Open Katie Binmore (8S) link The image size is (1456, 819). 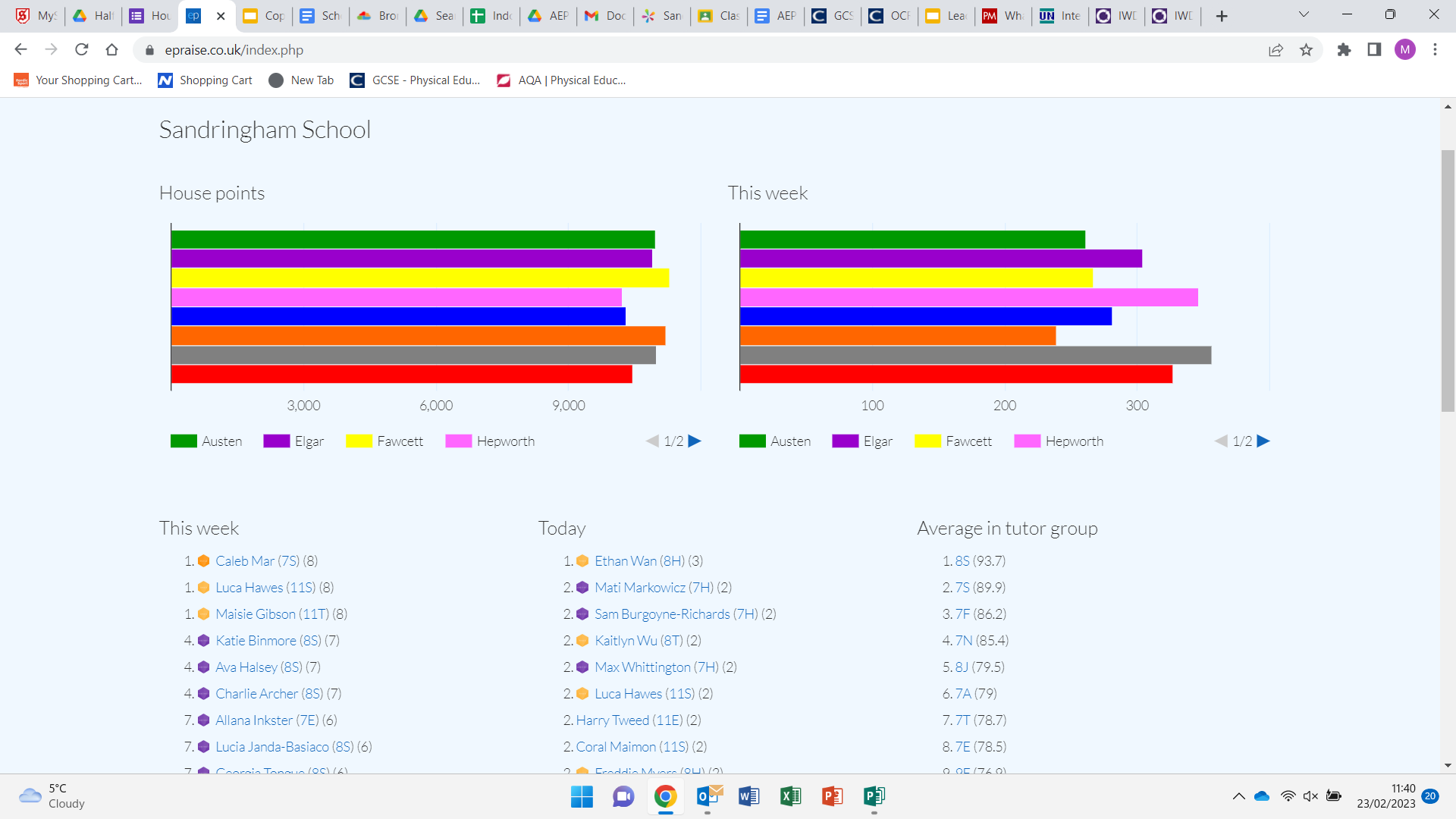point(268,641)
